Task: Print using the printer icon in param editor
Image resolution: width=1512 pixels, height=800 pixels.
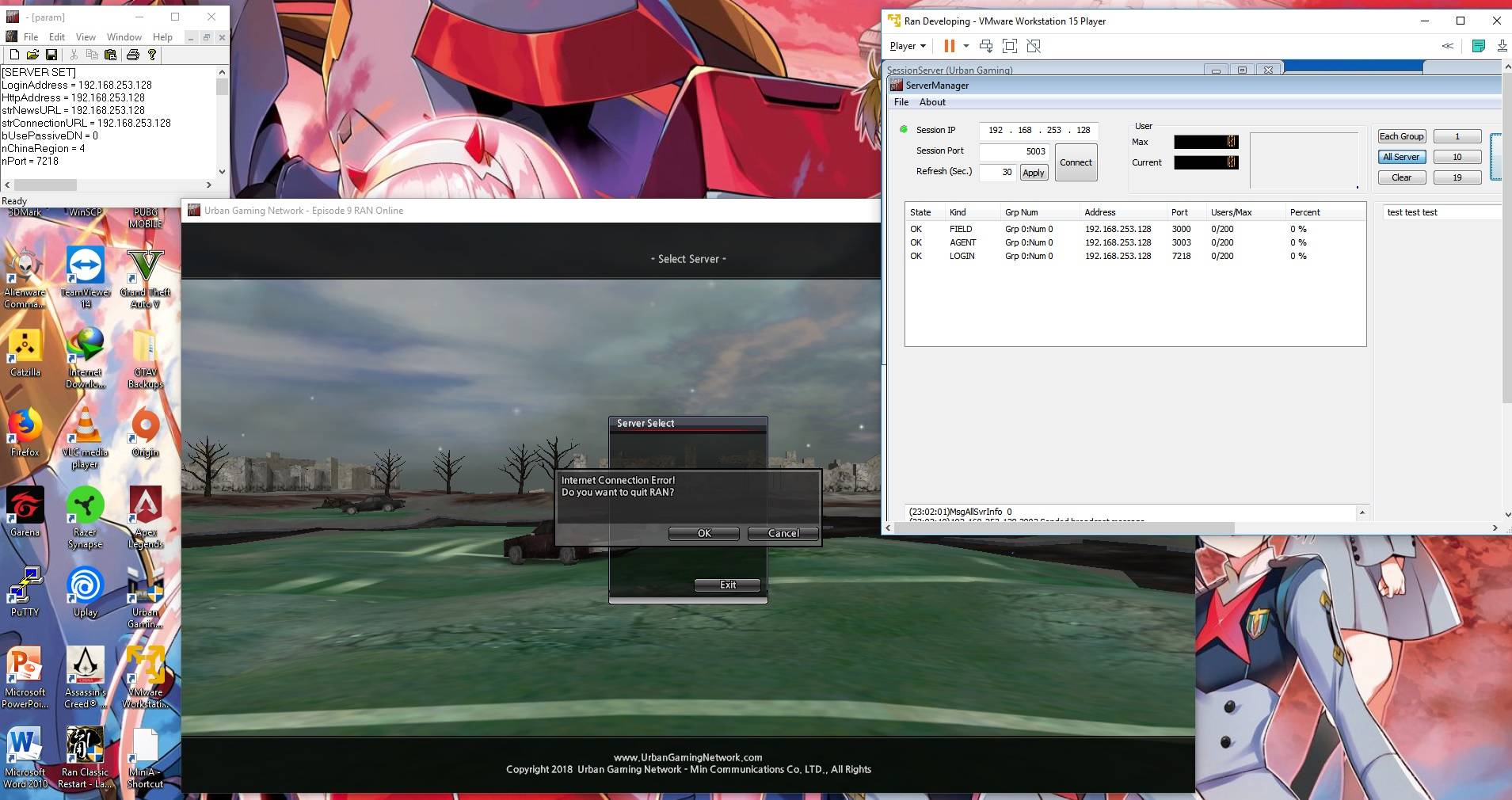Action: tap(133, 55)
